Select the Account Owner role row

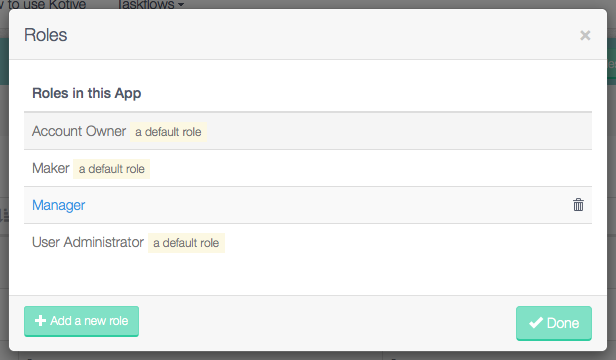tap(308, 131)
